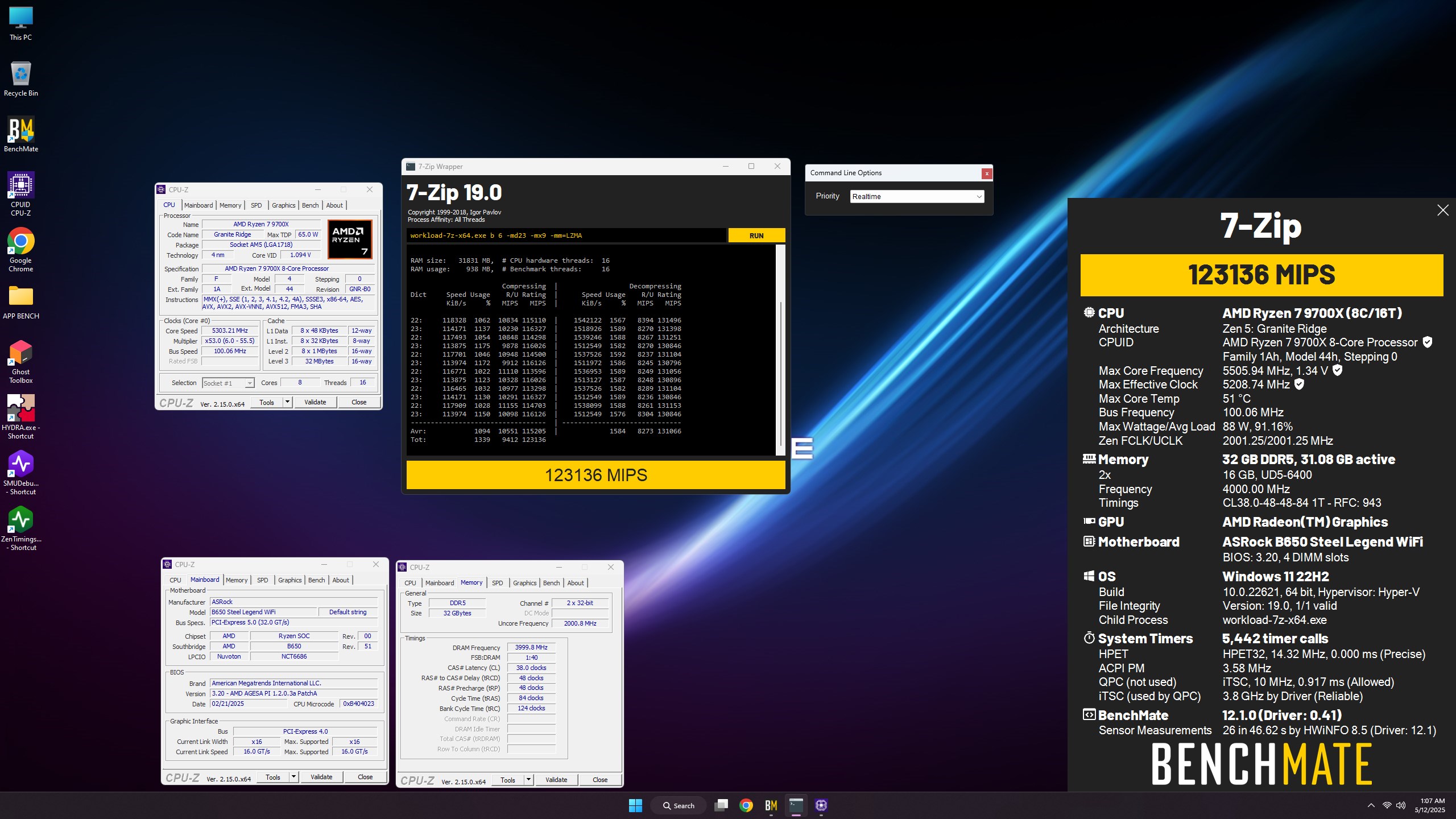Click Validate in the CPU tab window
Viewport: 1456px width, 819px height.
pyautogui.click(x=315, y=402)
